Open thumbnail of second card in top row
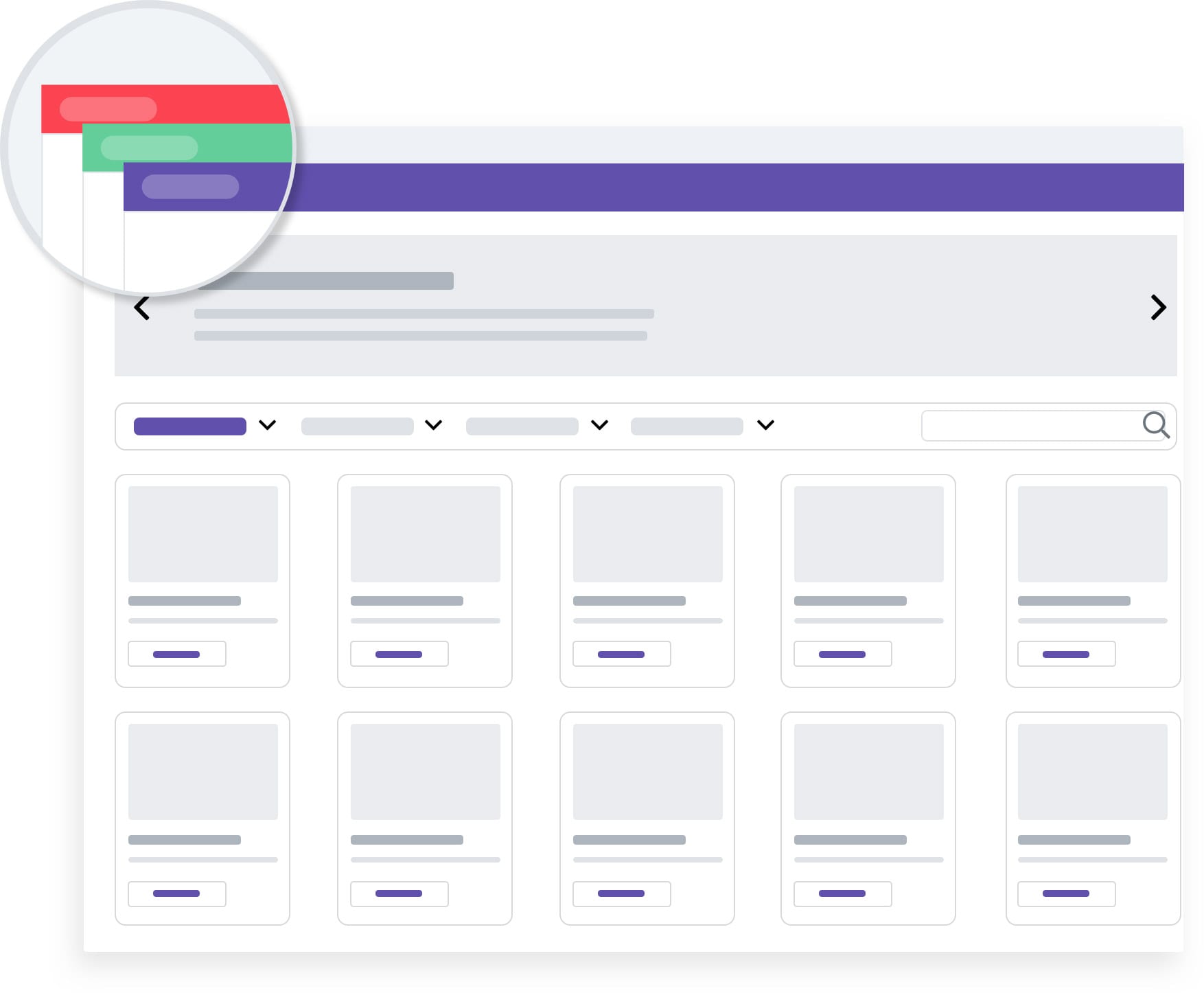Image resolution: width=1204 pixels, height=993 pixels. pyautogui.click(x=426, y=534)
